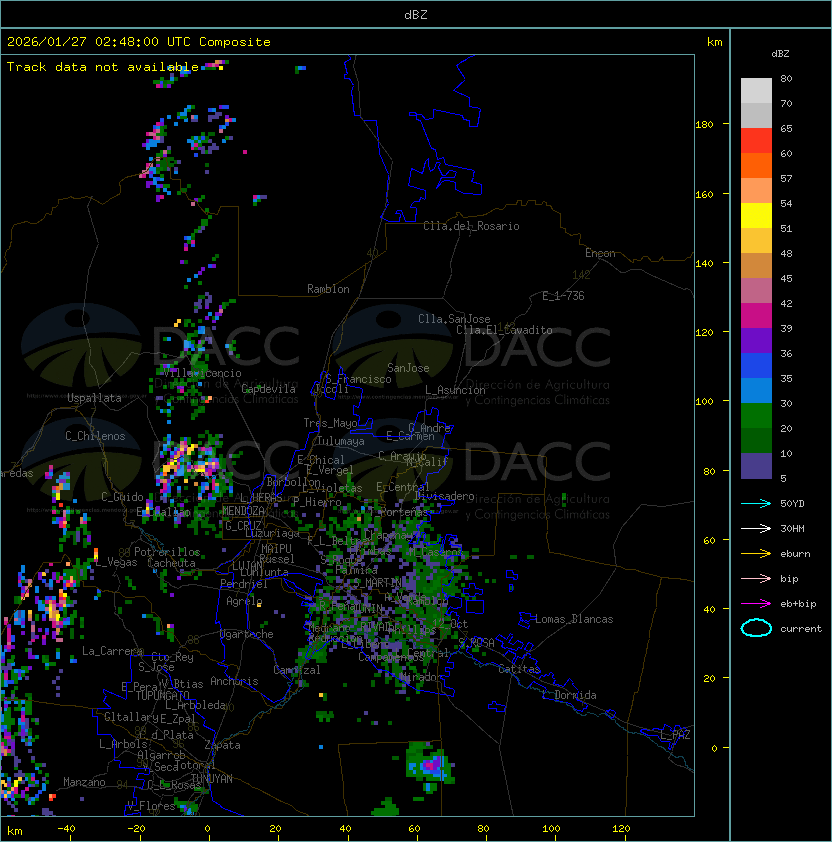Click the Clla.del_Rosario map label
This screenshot has height=842, width=832.
pos(471,226)
